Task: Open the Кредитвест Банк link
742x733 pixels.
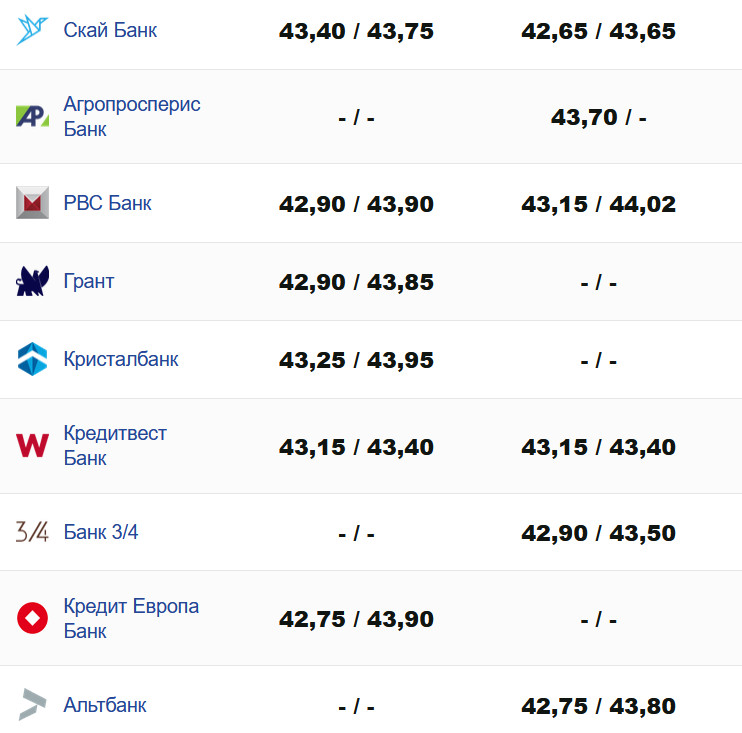Action: pos(114,445)
